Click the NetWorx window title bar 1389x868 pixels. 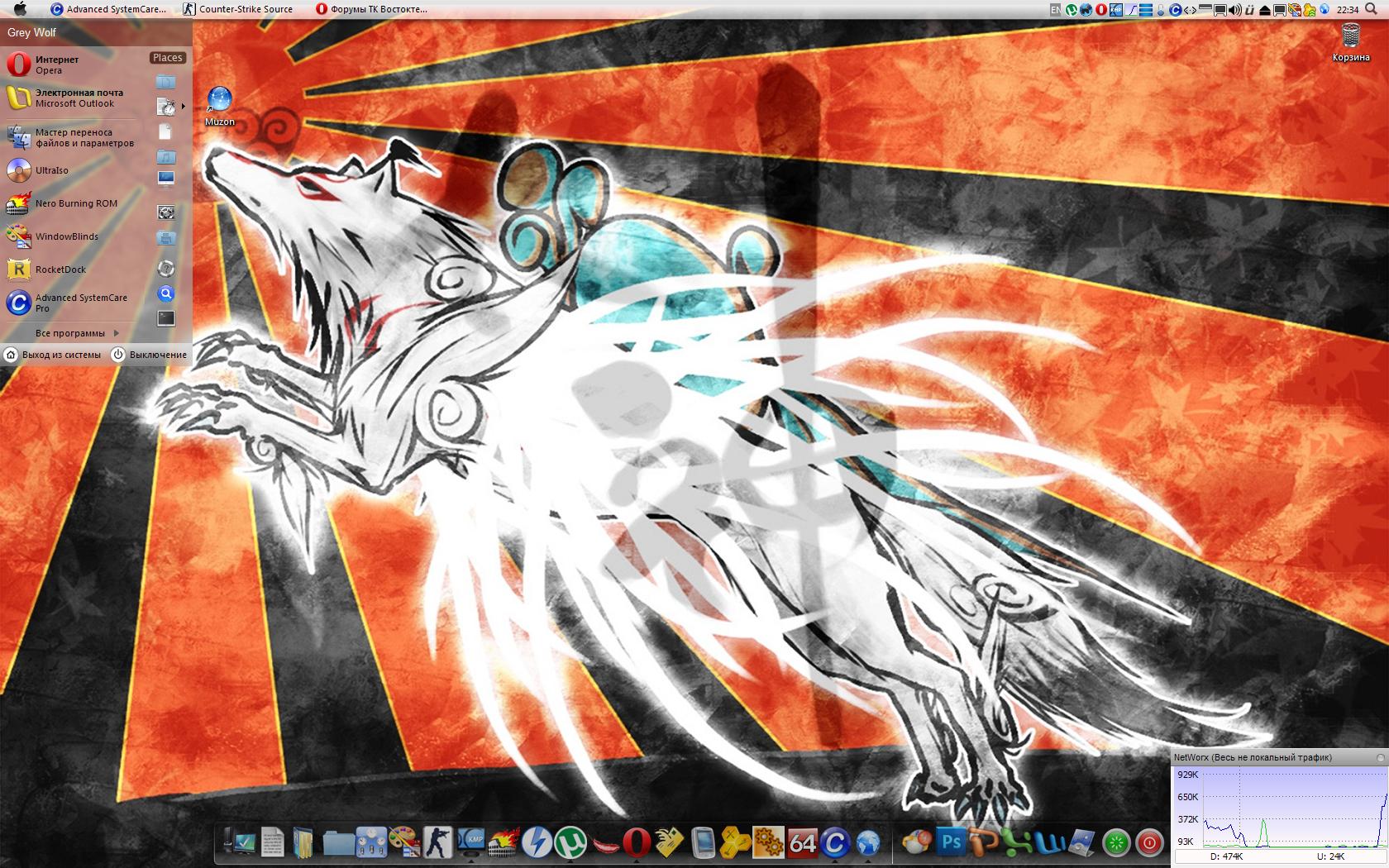(1279, 757)
